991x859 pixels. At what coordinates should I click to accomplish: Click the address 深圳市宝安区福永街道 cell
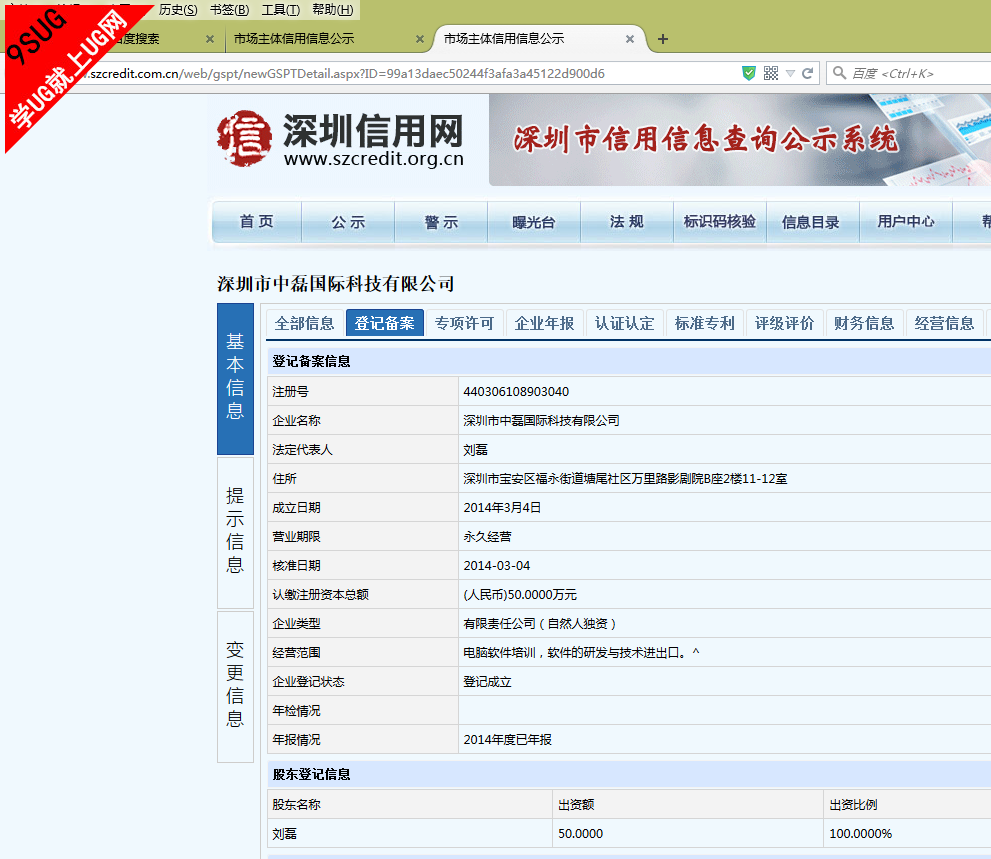click(625, 479)
